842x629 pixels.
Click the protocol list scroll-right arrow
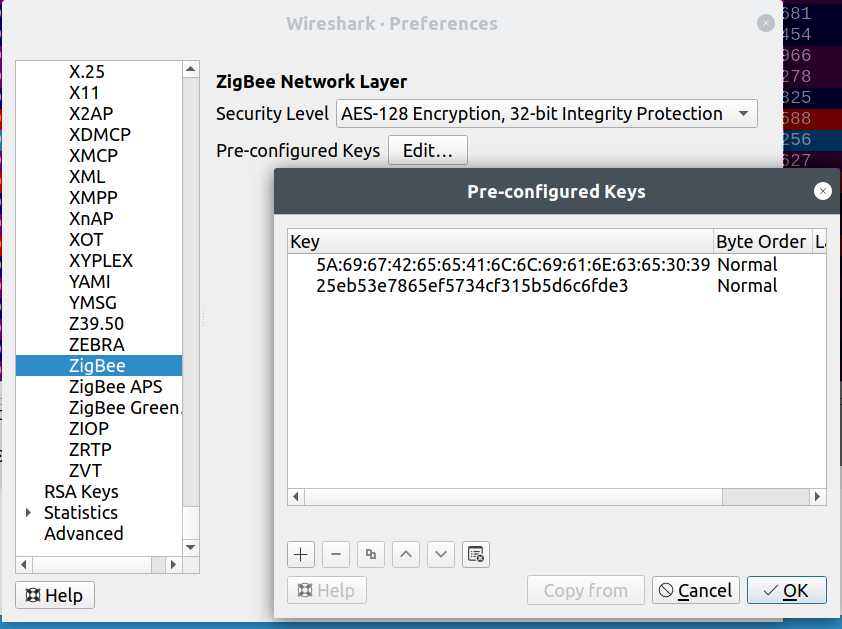point(173,565)
